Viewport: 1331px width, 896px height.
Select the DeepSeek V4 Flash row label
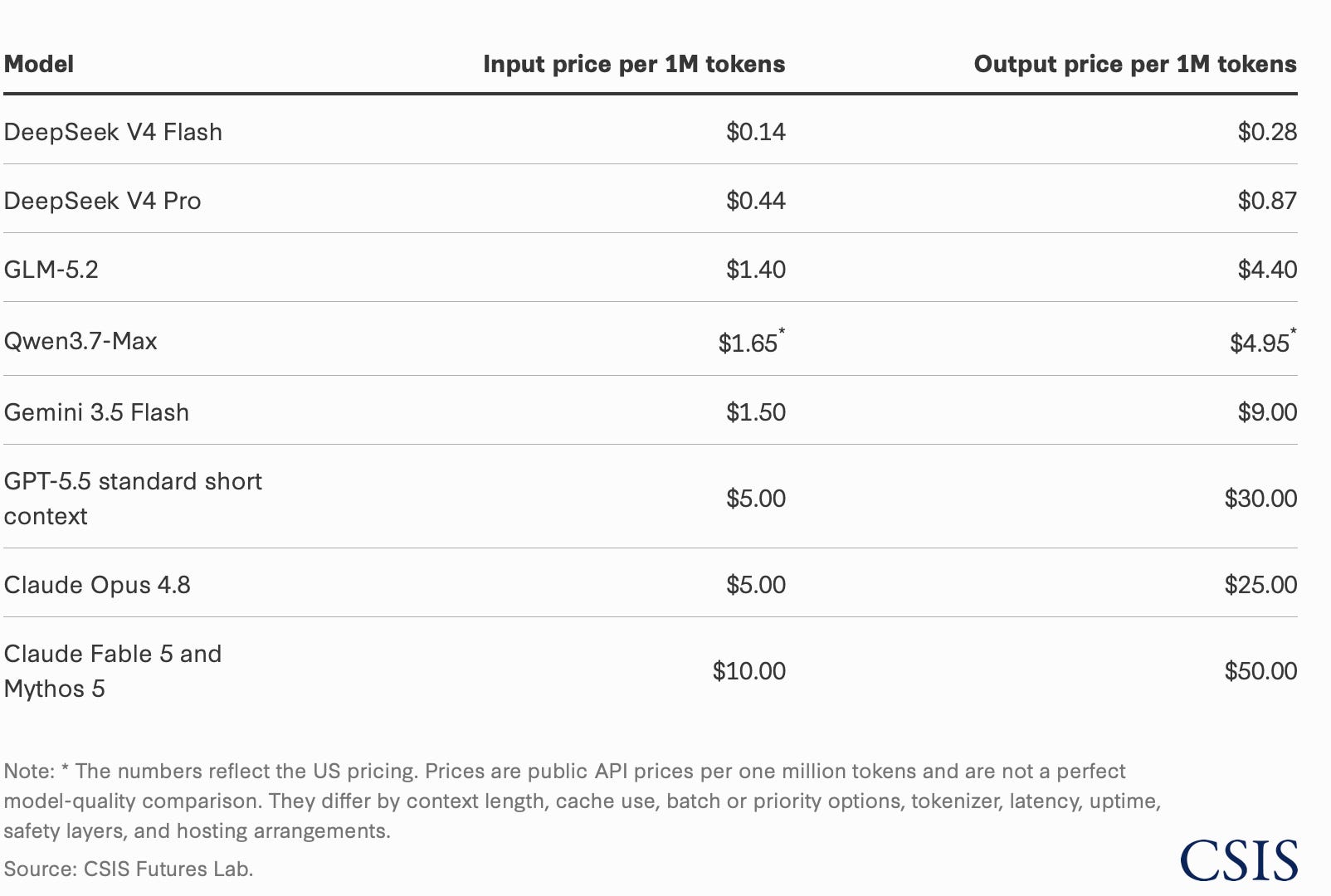click(x=113, y=132)
